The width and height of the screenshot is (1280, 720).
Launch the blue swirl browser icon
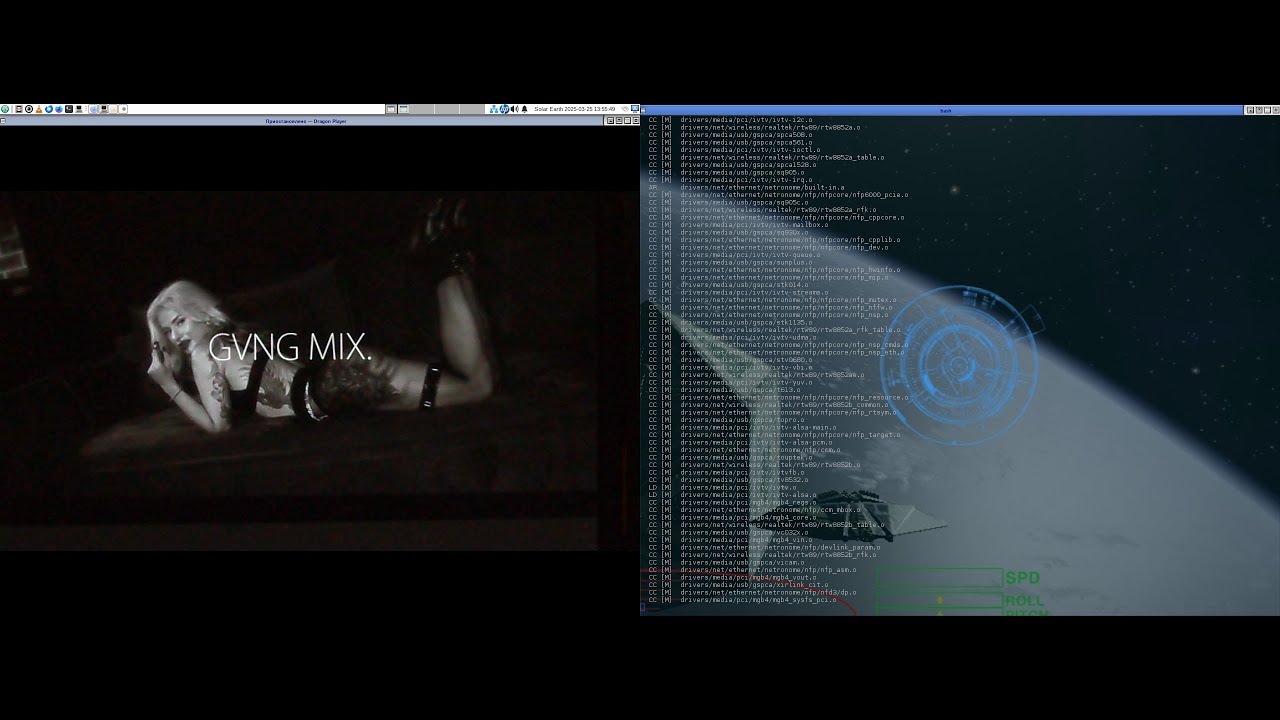point(49,109)
